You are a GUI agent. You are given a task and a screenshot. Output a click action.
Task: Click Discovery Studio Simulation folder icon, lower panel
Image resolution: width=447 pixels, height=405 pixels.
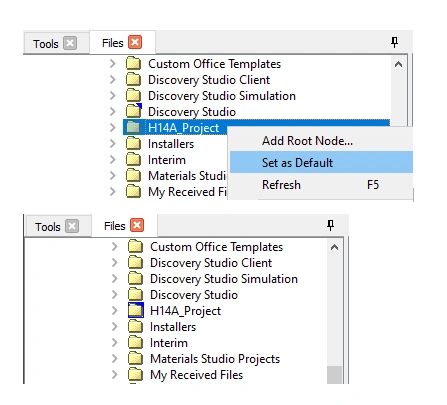click(135, 278)
